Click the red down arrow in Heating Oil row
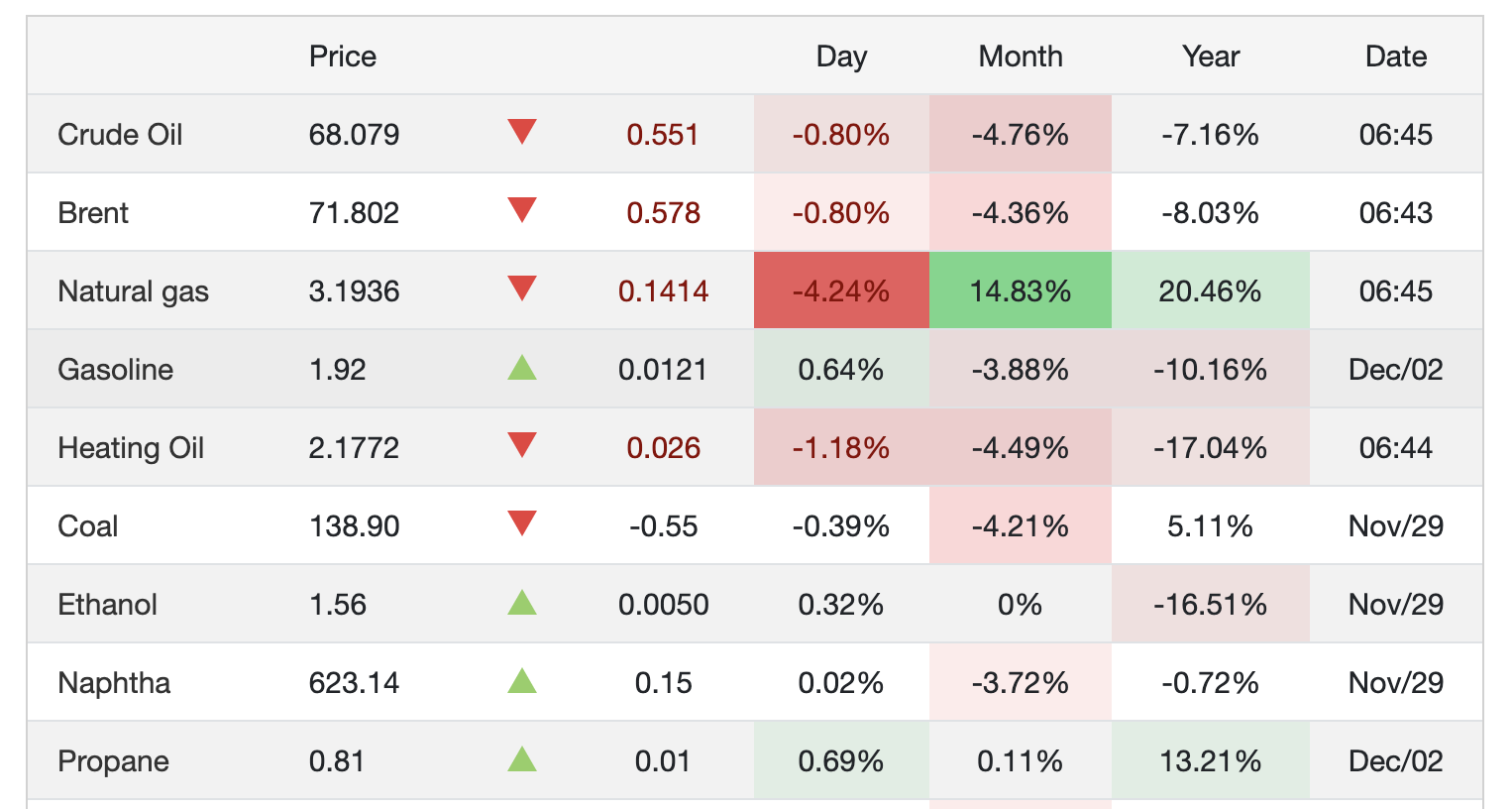1512x809 pixels. click(x=522, y=444)
